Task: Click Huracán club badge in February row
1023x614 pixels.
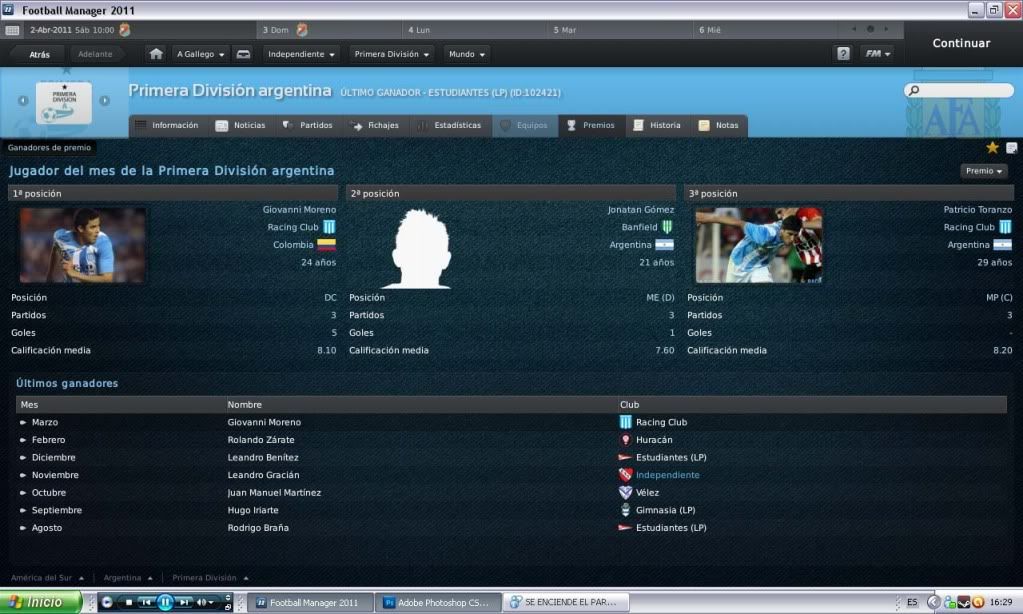Action: (625, 440)
